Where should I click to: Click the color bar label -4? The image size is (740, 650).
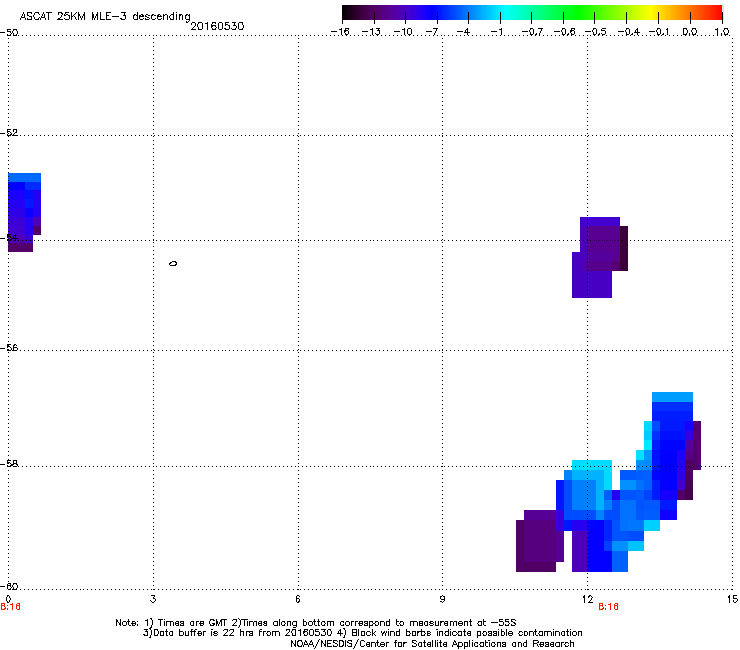463,32
